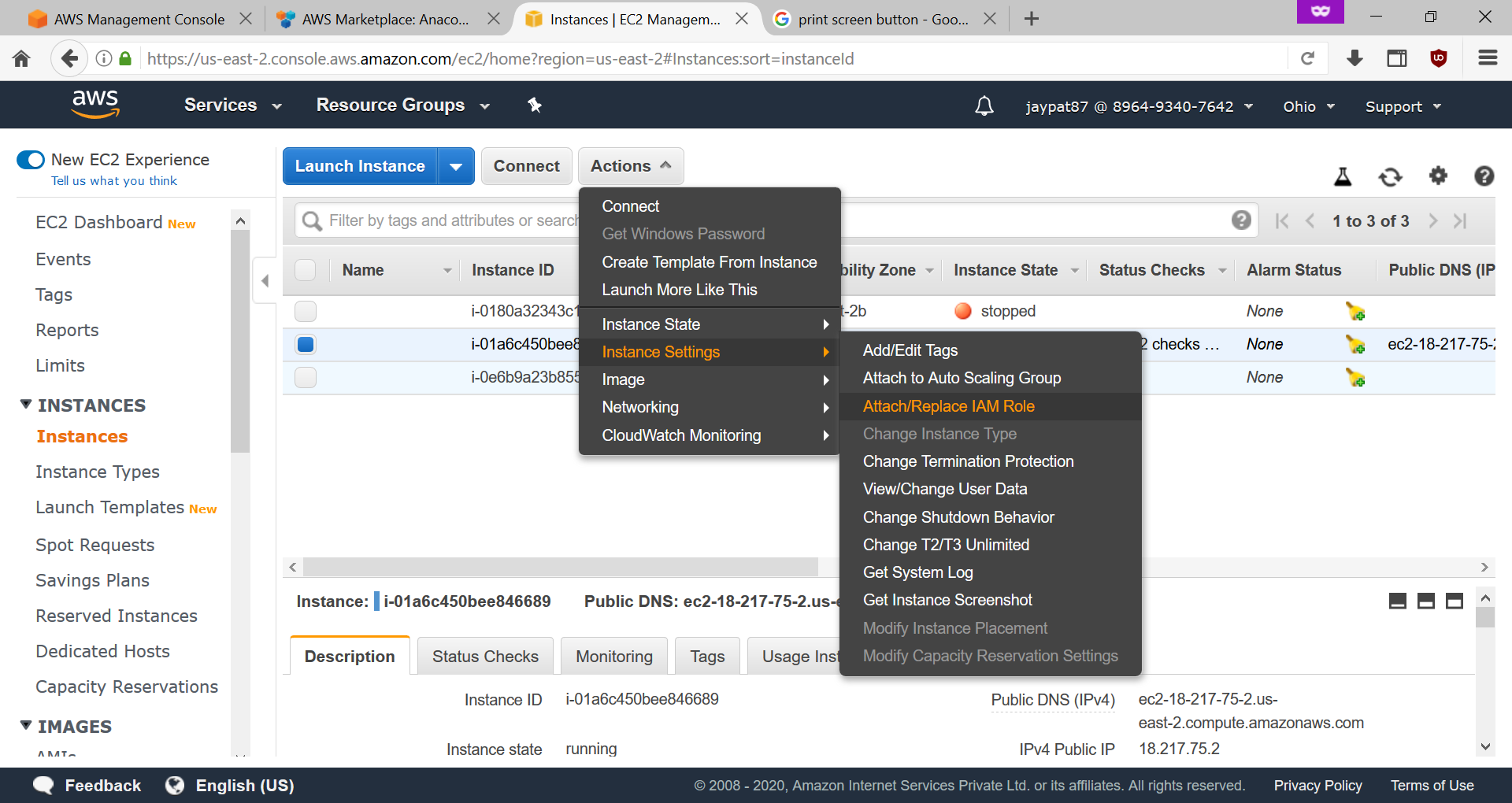The height and width of the screenshot is (803, 1512).
Task: Switch to Status Checks tab
Action: click(x=485, y=657)
